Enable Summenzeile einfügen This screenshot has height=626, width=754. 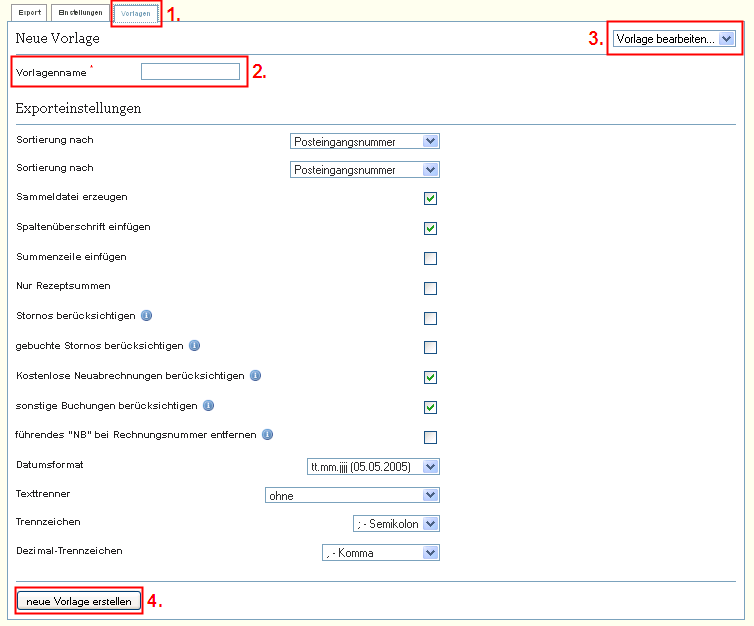430,258
